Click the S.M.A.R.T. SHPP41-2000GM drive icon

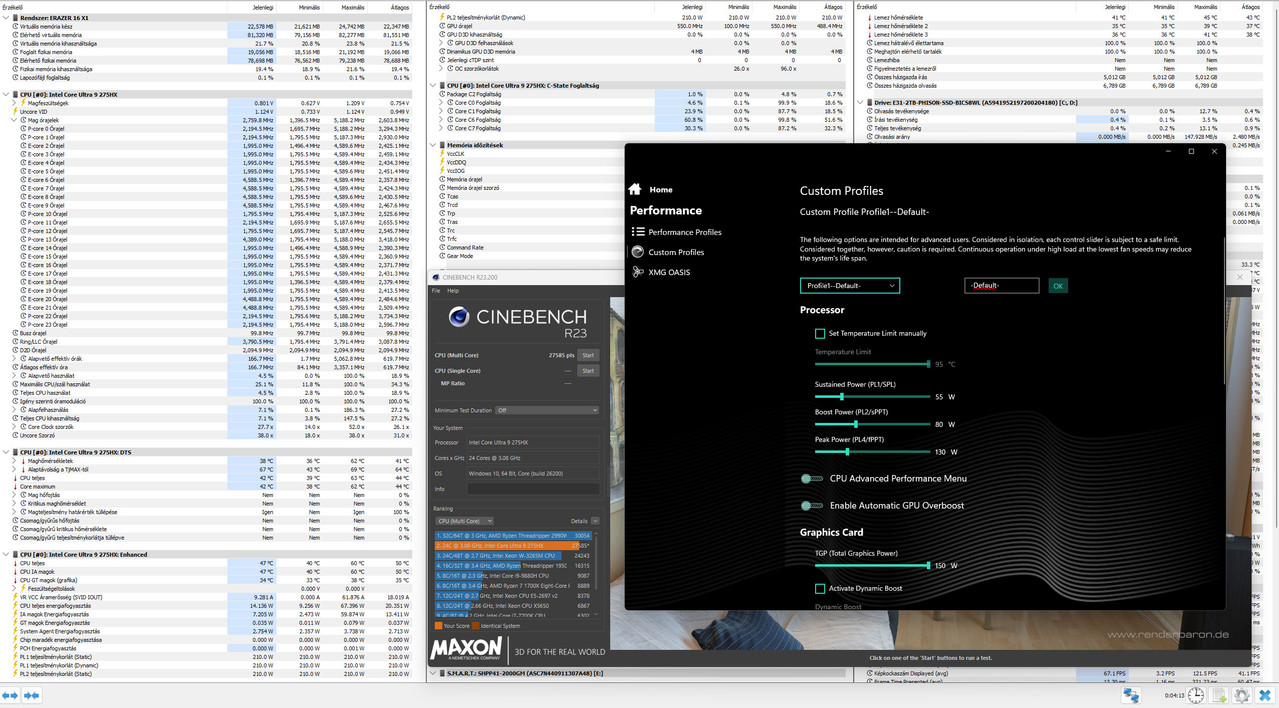441,674
